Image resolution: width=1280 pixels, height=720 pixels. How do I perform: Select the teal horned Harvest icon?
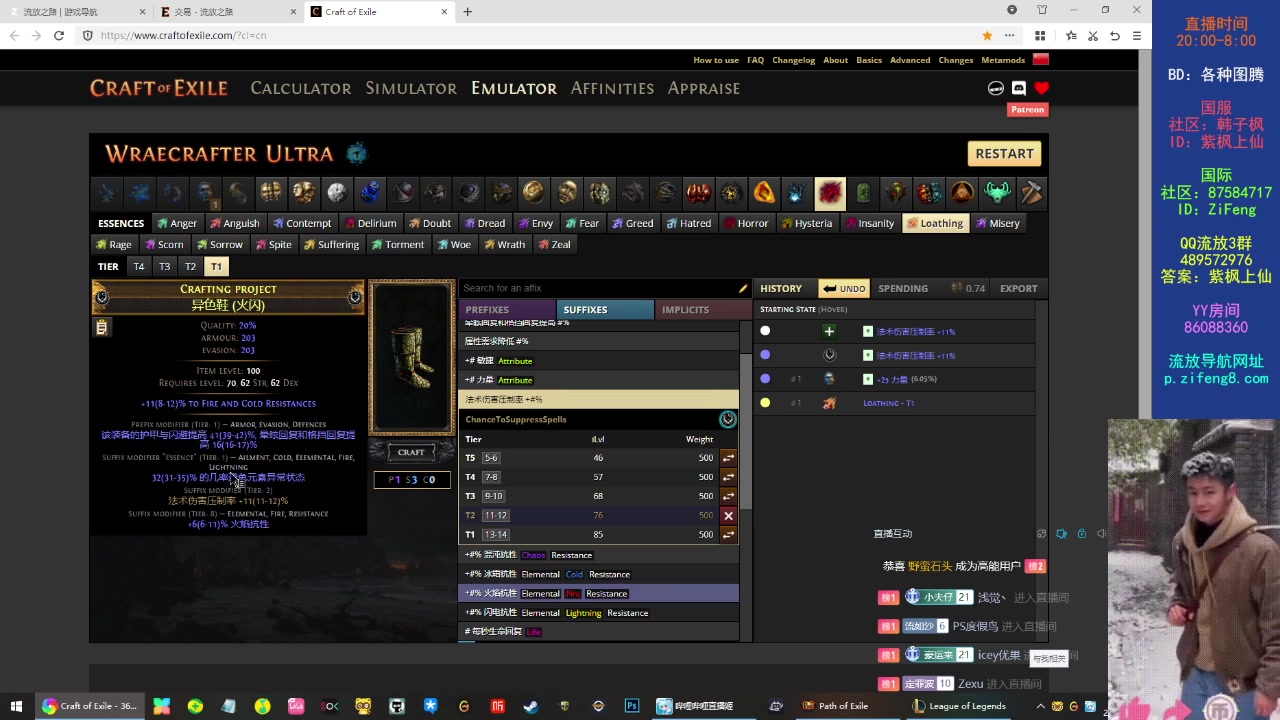pyautogui.click(x=996, y=192)
